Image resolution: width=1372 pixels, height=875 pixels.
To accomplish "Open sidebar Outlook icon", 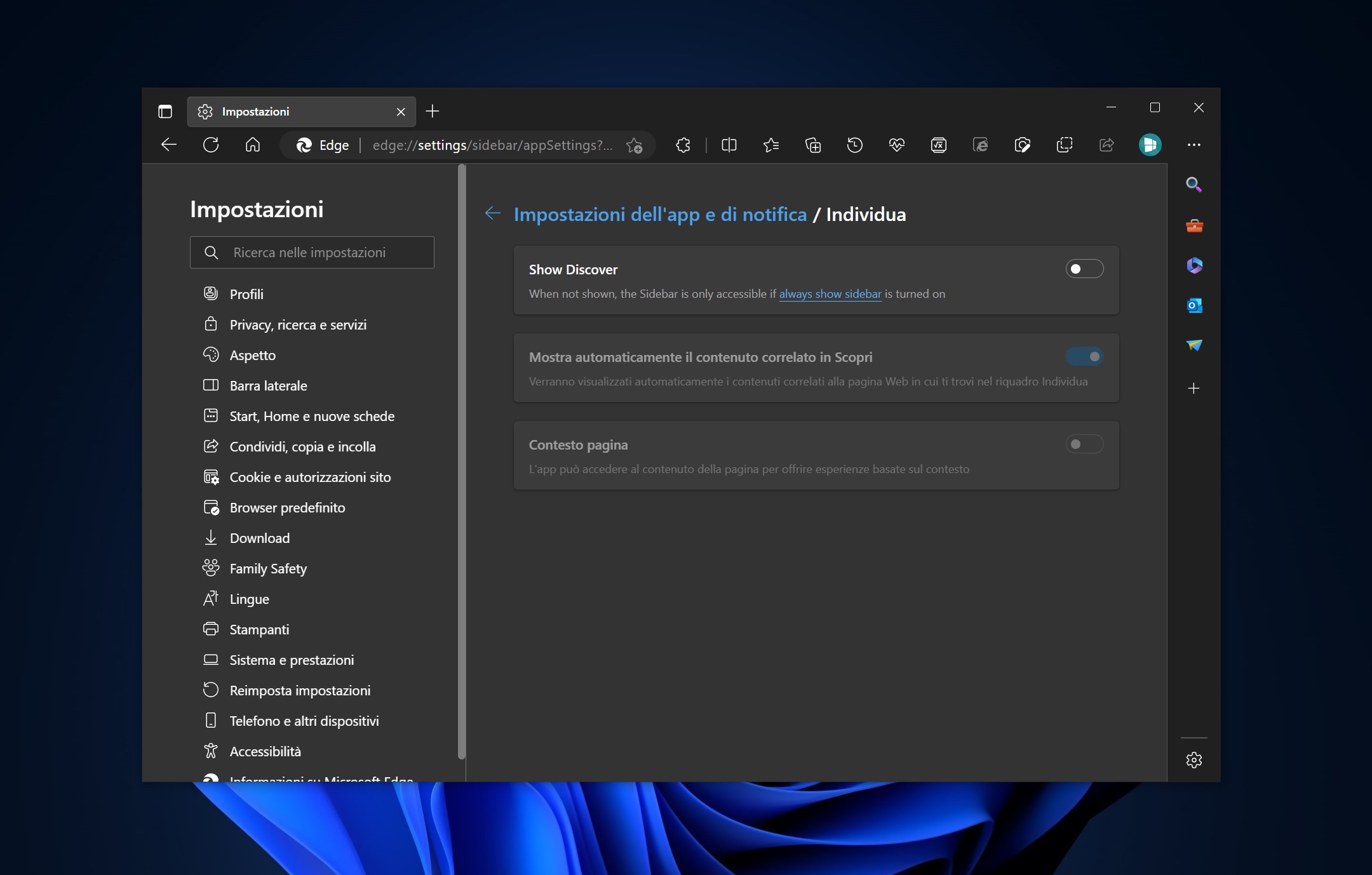I will (x=1194, y=305).
